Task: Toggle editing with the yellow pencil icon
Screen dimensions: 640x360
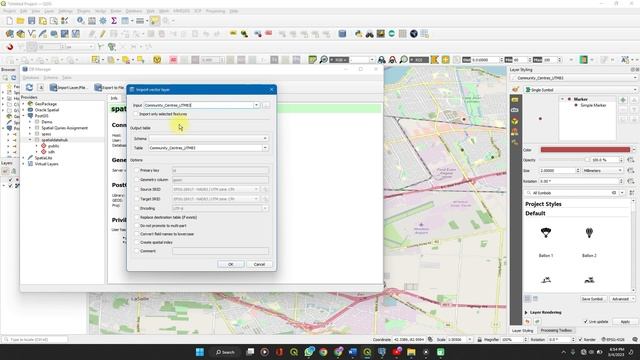Action: (102, 34)
